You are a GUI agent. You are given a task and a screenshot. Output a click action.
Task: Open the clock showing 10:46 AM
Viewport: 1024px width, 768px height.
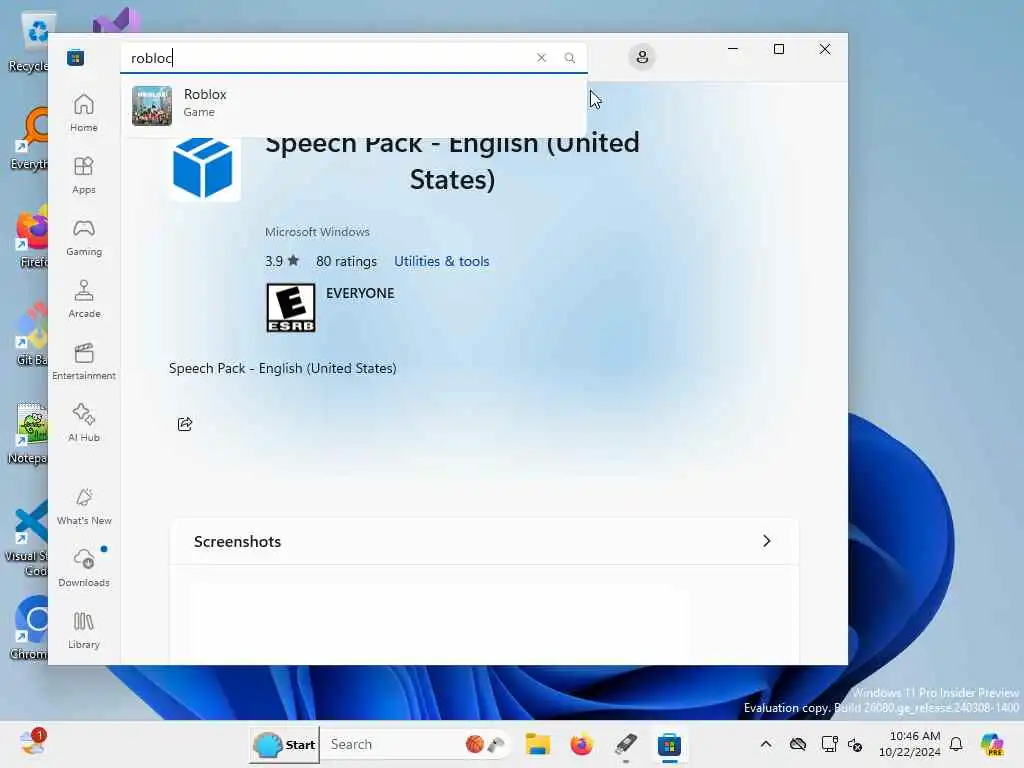click(x=910, y=744)
